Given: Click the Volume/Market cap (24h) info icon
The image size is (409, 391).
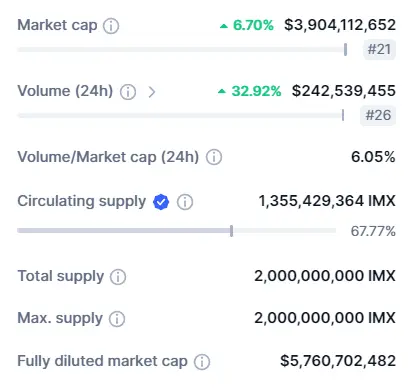Looking at the screenshot, I should 214,157.
